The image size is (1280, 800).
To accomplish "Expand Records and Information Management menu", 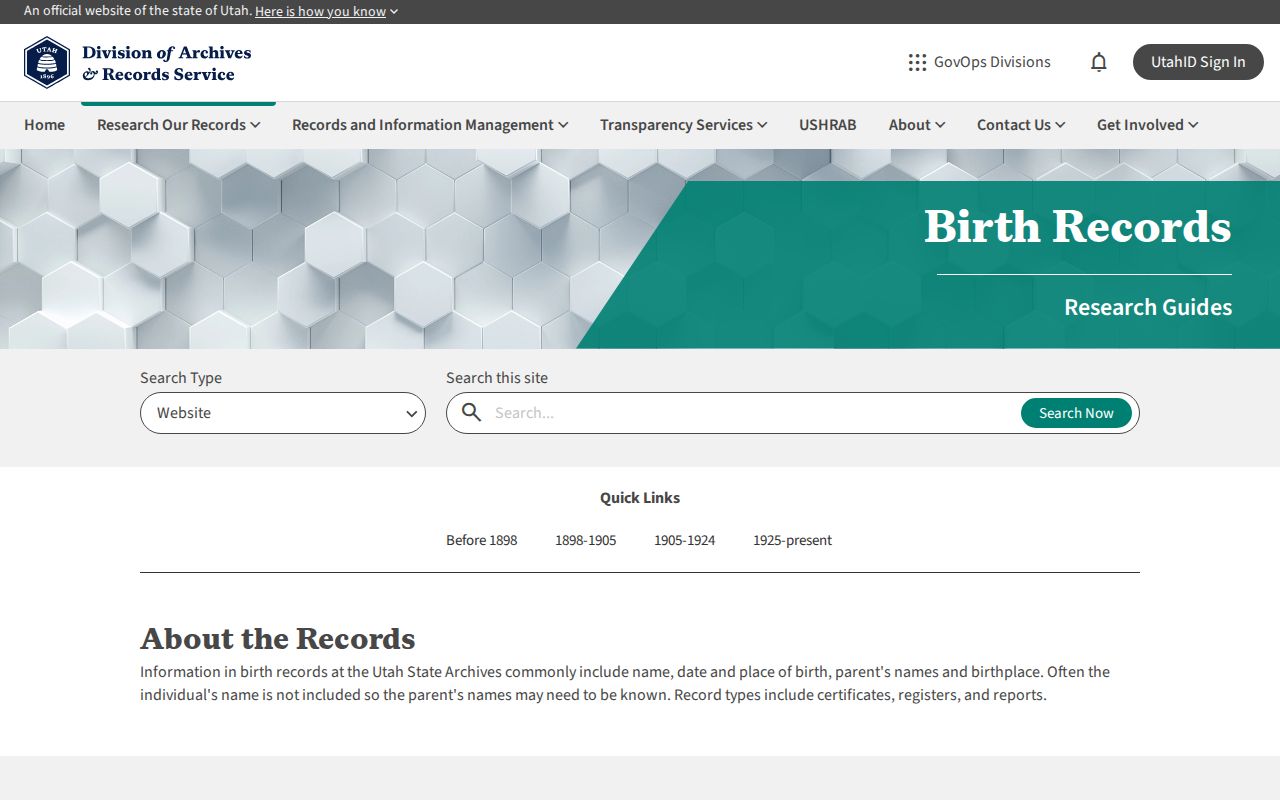I will click(x=430, y=125).
